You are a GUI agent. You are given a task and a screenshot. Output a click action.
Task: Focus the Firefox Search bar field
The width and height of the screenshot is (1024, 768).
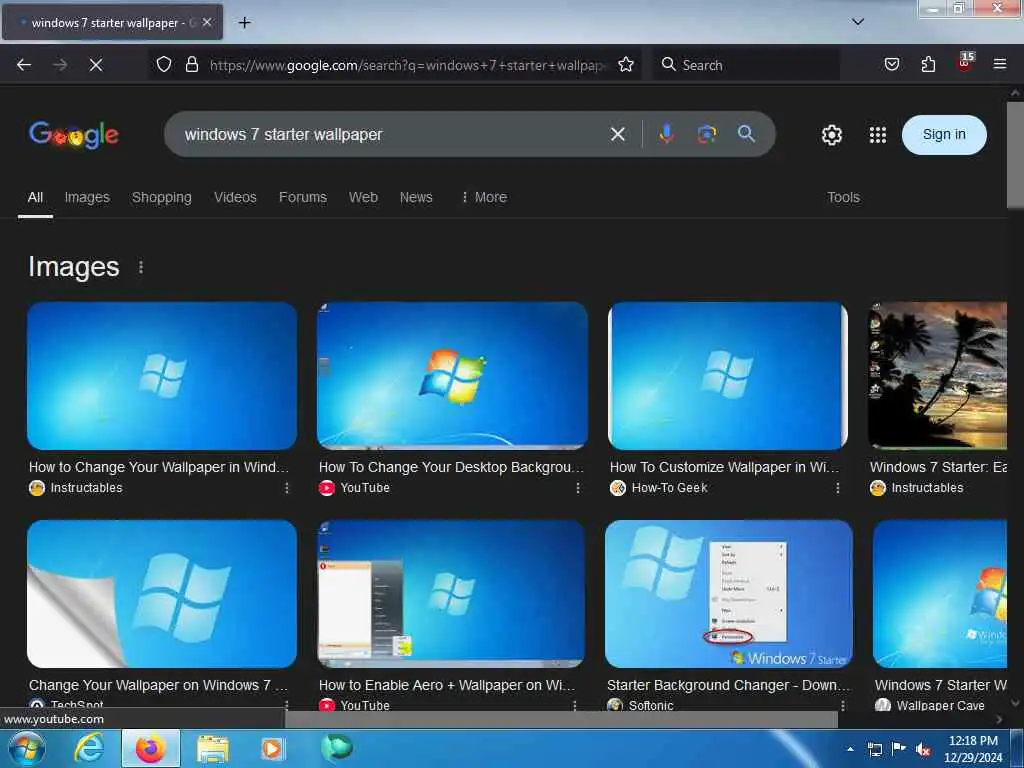(x=746, y=65)
